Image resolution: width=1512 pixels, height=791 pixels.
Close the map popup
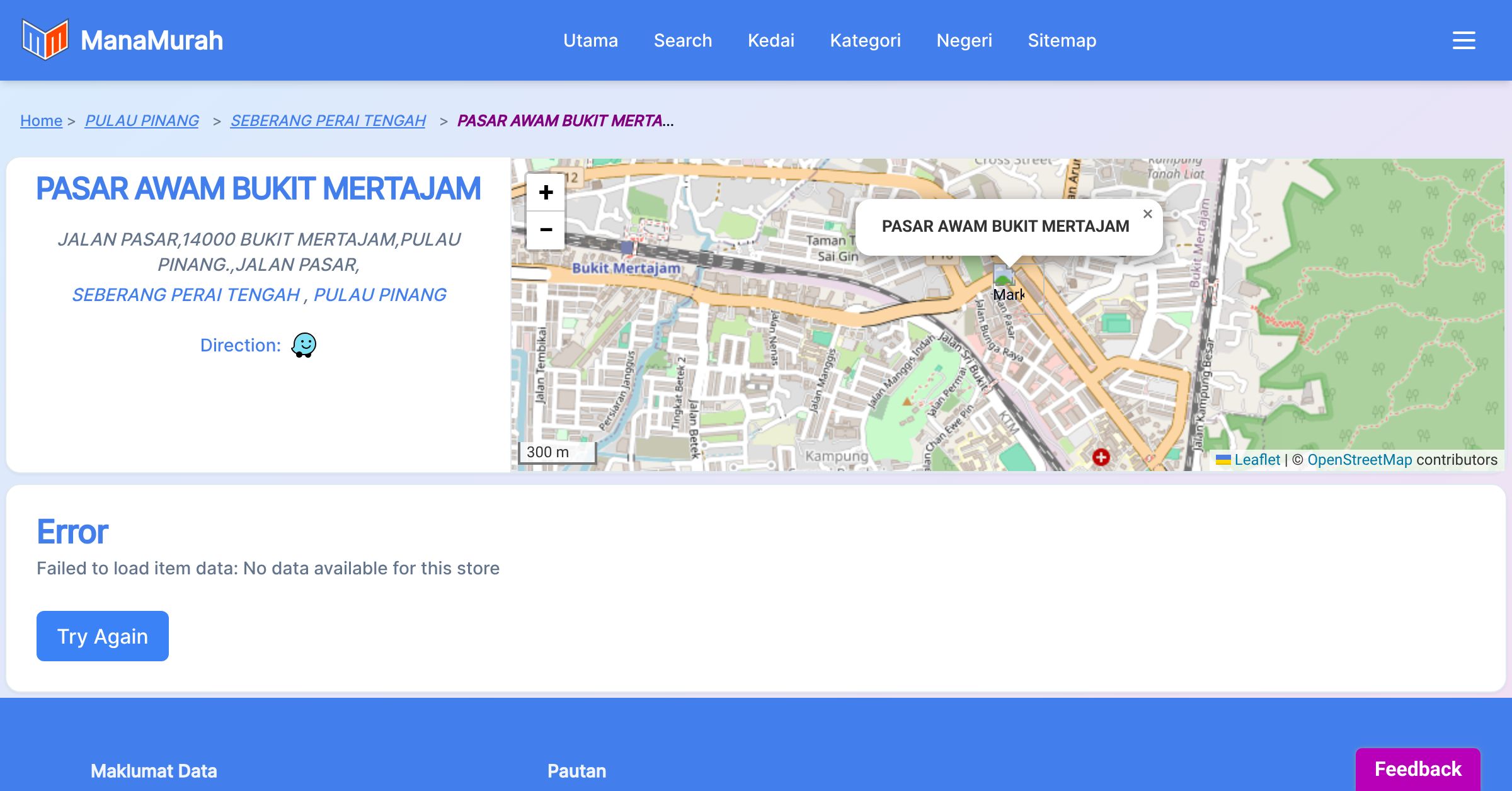coord(1147,214)
